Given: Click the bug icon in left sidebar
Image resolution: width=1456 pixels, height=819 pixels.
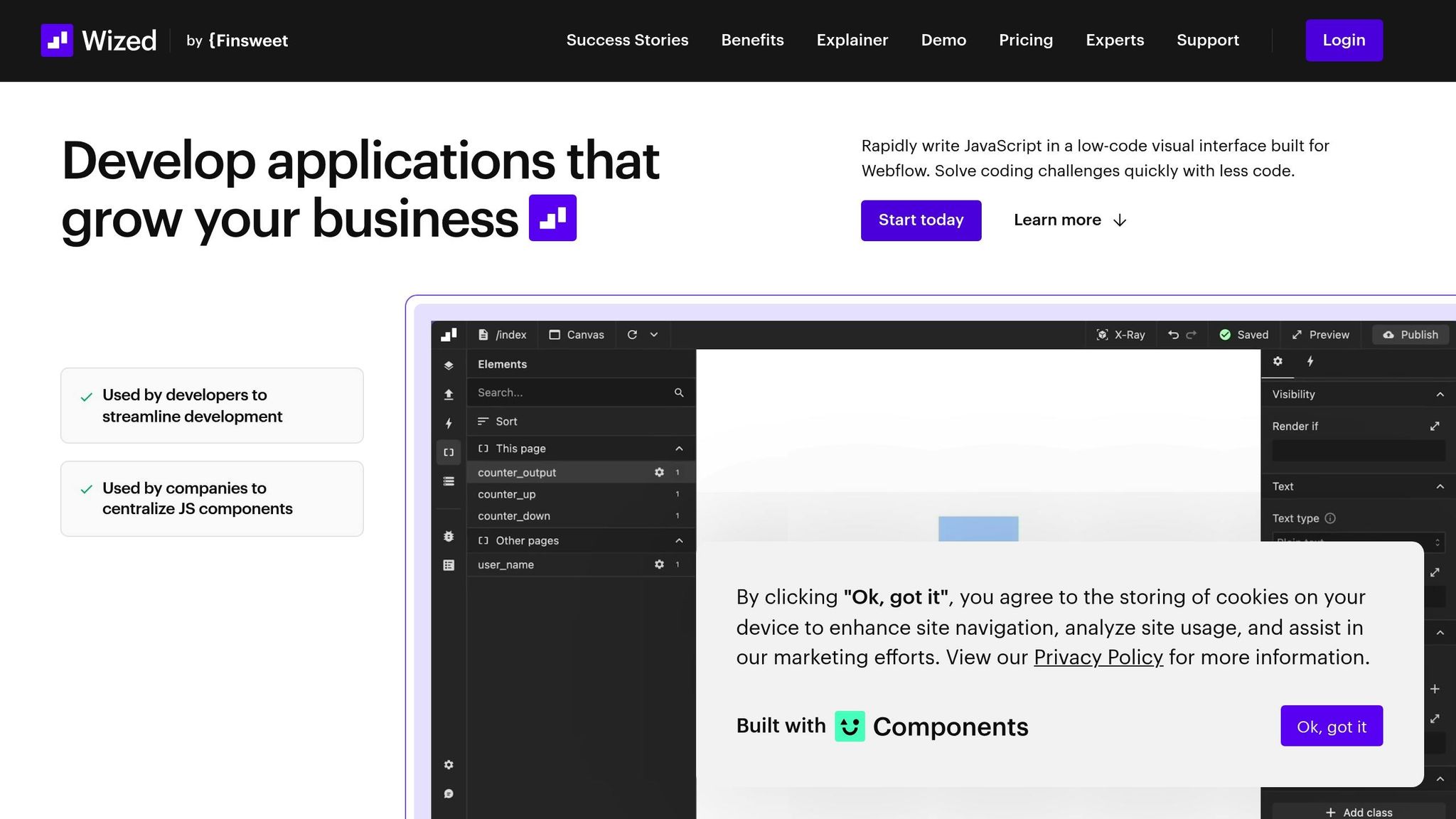Looking at the screenshot, I should pos(449,537).
